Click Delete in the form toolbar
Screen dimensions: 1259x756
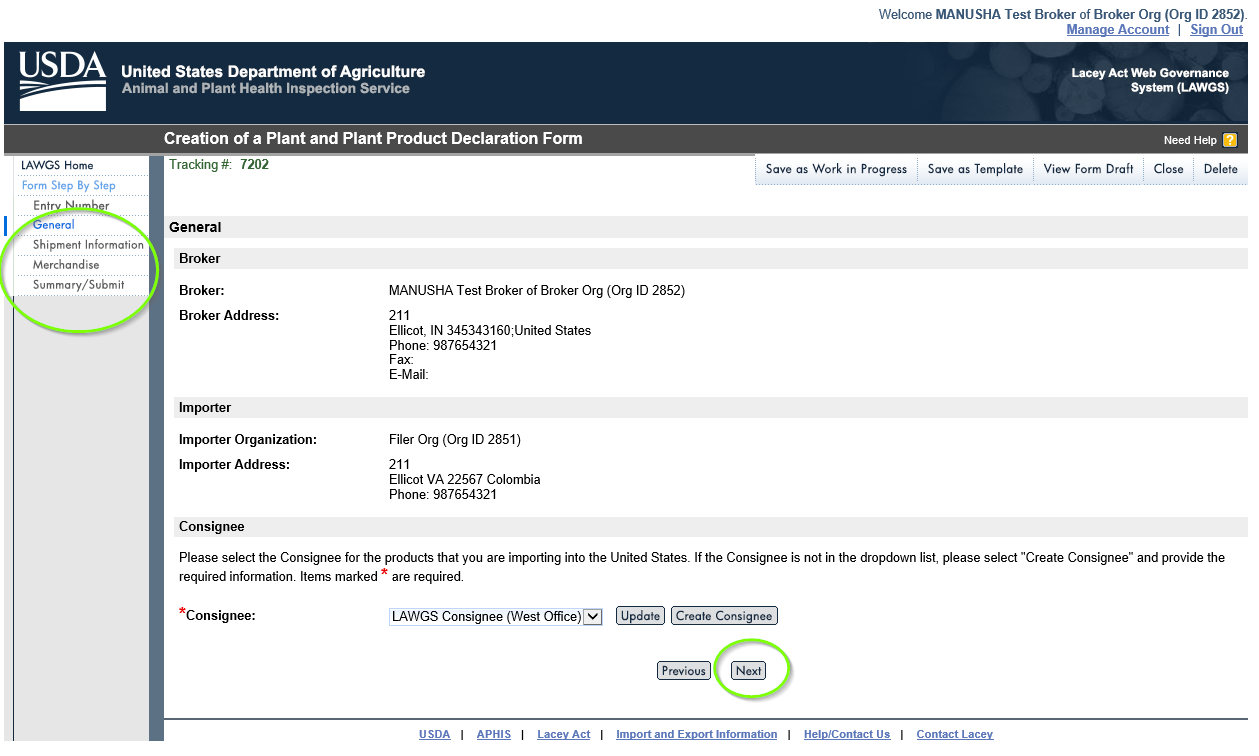(x=1220, y=169)
